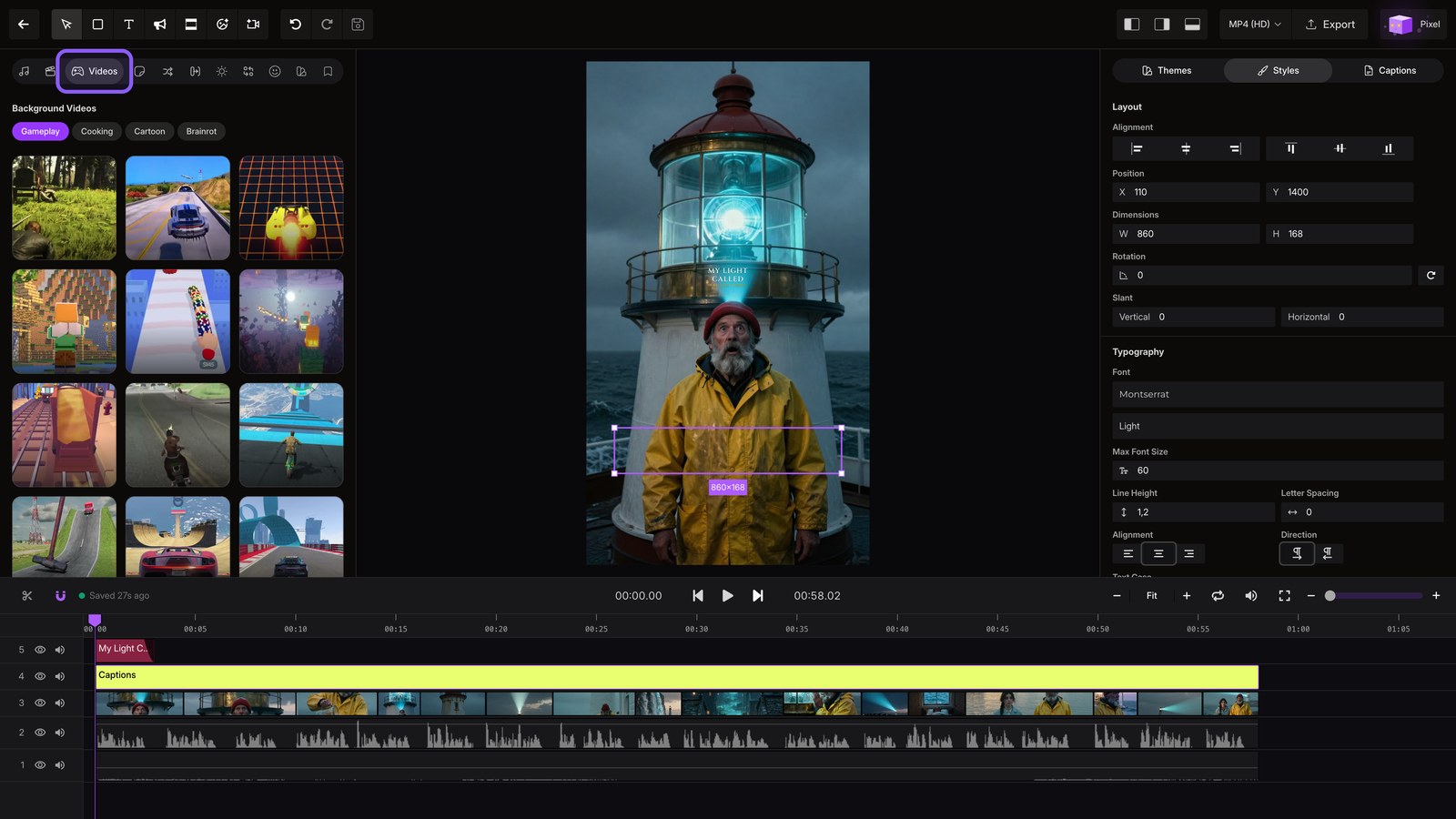Play the video preview
The height and width of the screenshot is (819, 1456).
click(727, 596)
